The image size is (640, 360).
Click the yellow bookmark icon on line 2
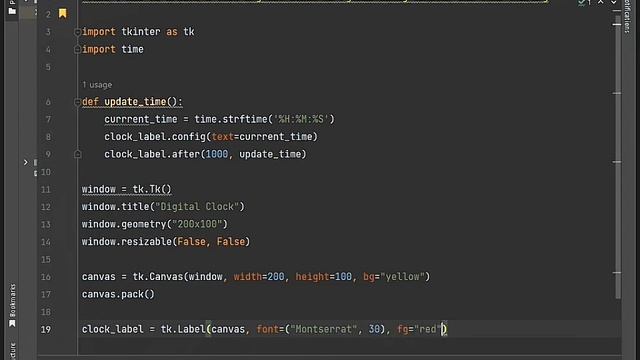(62, 13)
